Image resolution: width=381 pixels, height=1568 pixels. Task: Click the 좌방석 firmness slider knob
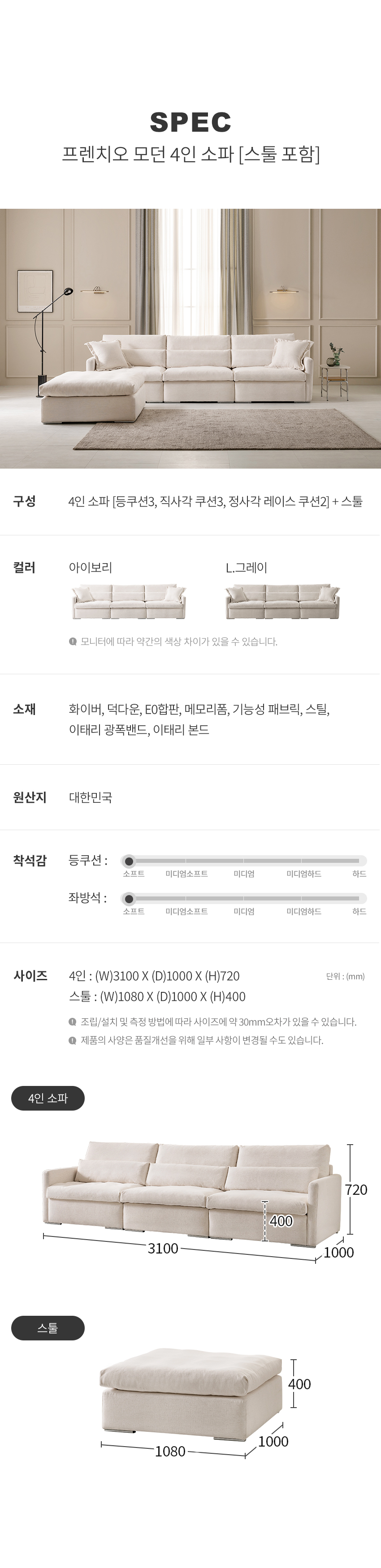click(x=129, y=898)
